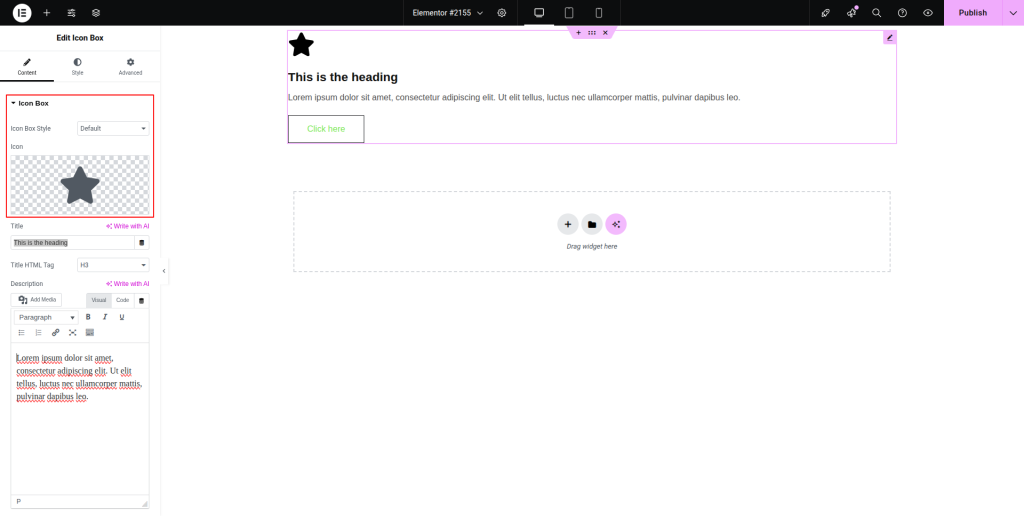Viewport: 1024px width, 516px height.
Task: Open Paragraph format dropdown
Action: 46,317
